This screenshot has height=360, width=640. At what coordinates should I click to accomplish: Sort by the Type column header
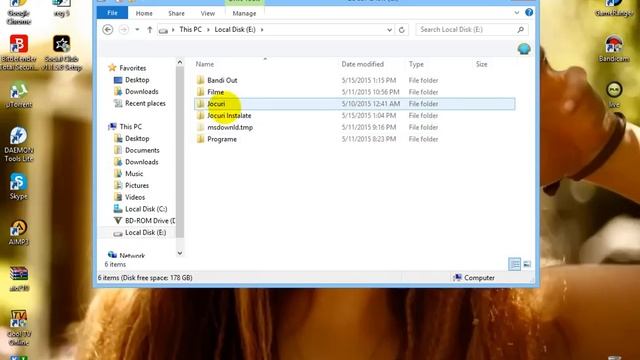pos(416,64)
